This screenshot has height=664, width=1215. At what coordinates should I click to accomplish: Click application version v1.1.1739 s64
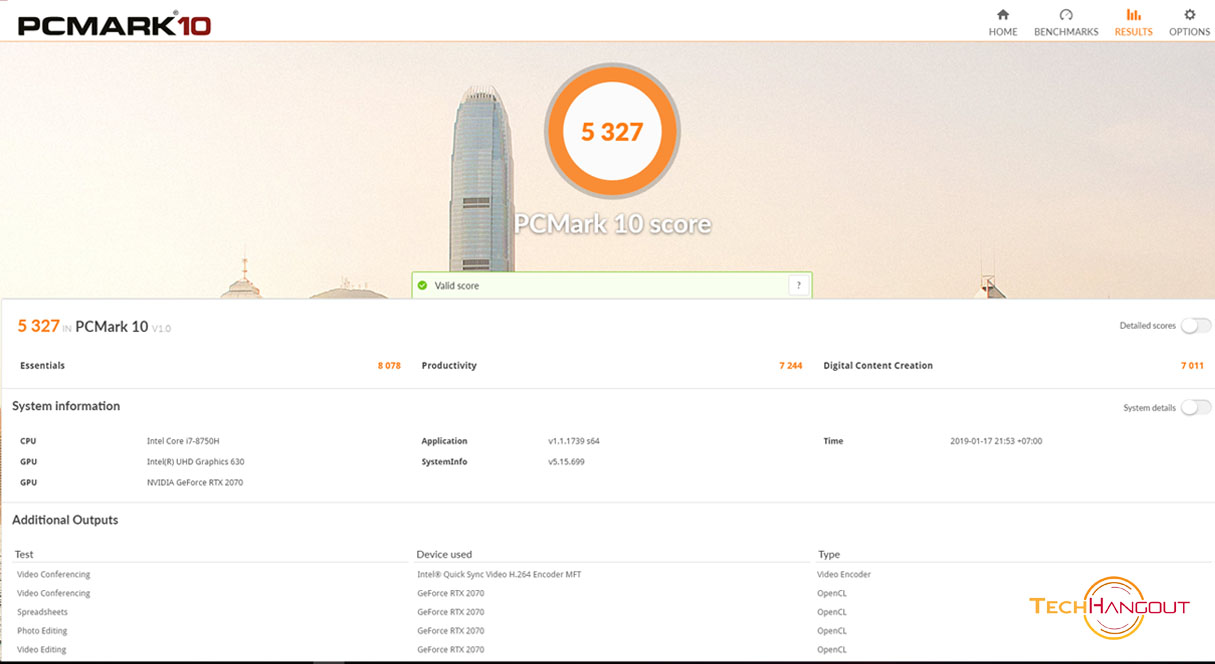(574, 441)
